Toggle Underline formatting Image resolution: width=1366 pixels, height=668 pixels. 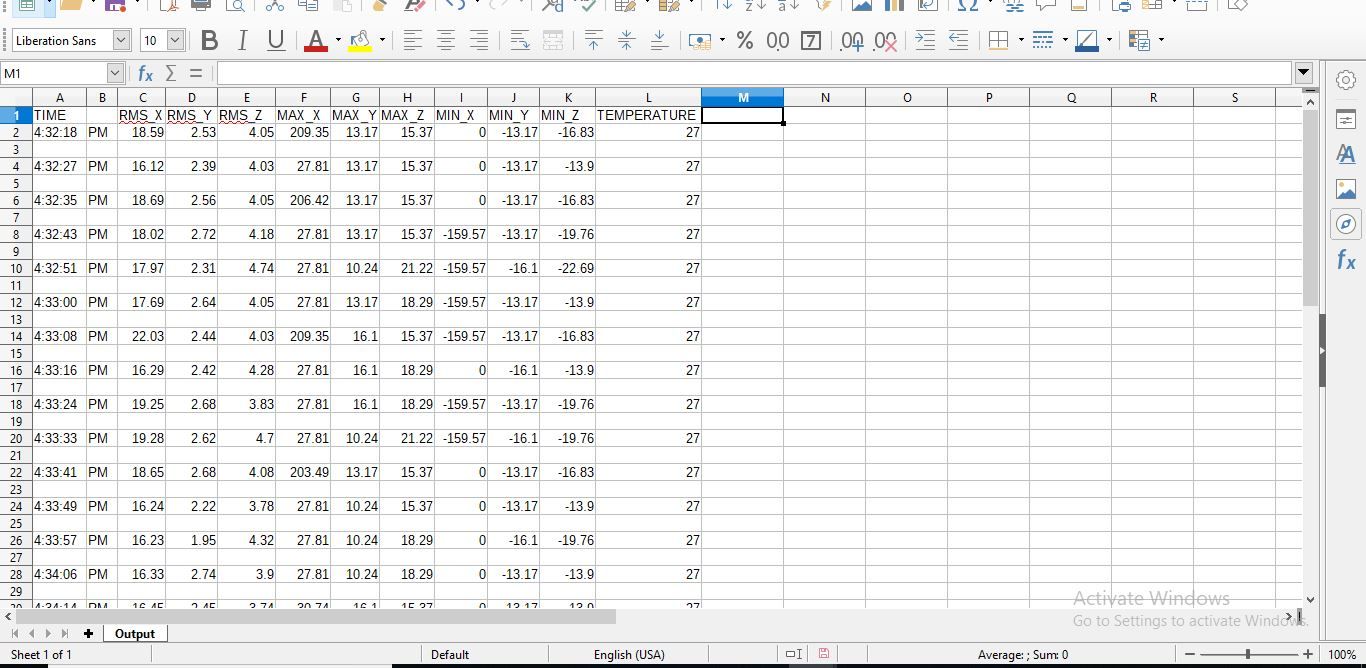pos(276,41)
